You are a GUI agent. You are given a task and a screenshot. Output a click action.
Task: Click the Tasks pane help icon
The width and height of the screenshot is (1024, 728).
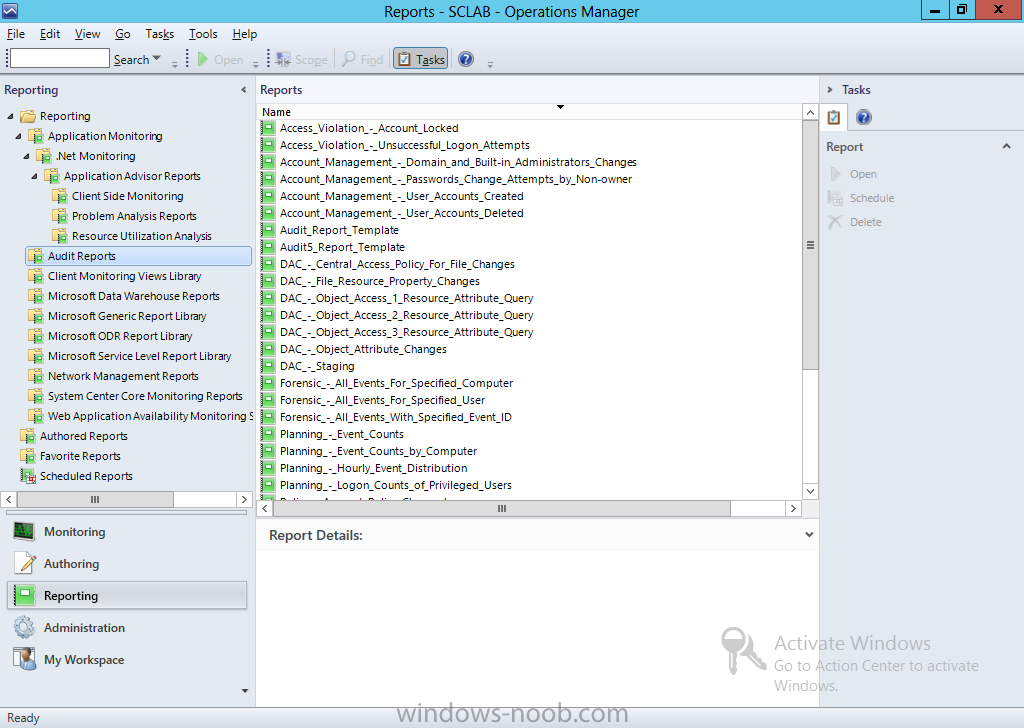(x=863, y=118)
